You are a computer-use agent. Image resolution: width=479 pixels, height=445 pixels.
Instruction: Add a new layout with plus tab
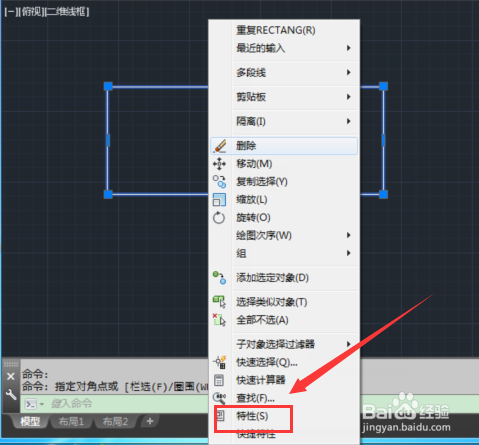coord(150,421)
